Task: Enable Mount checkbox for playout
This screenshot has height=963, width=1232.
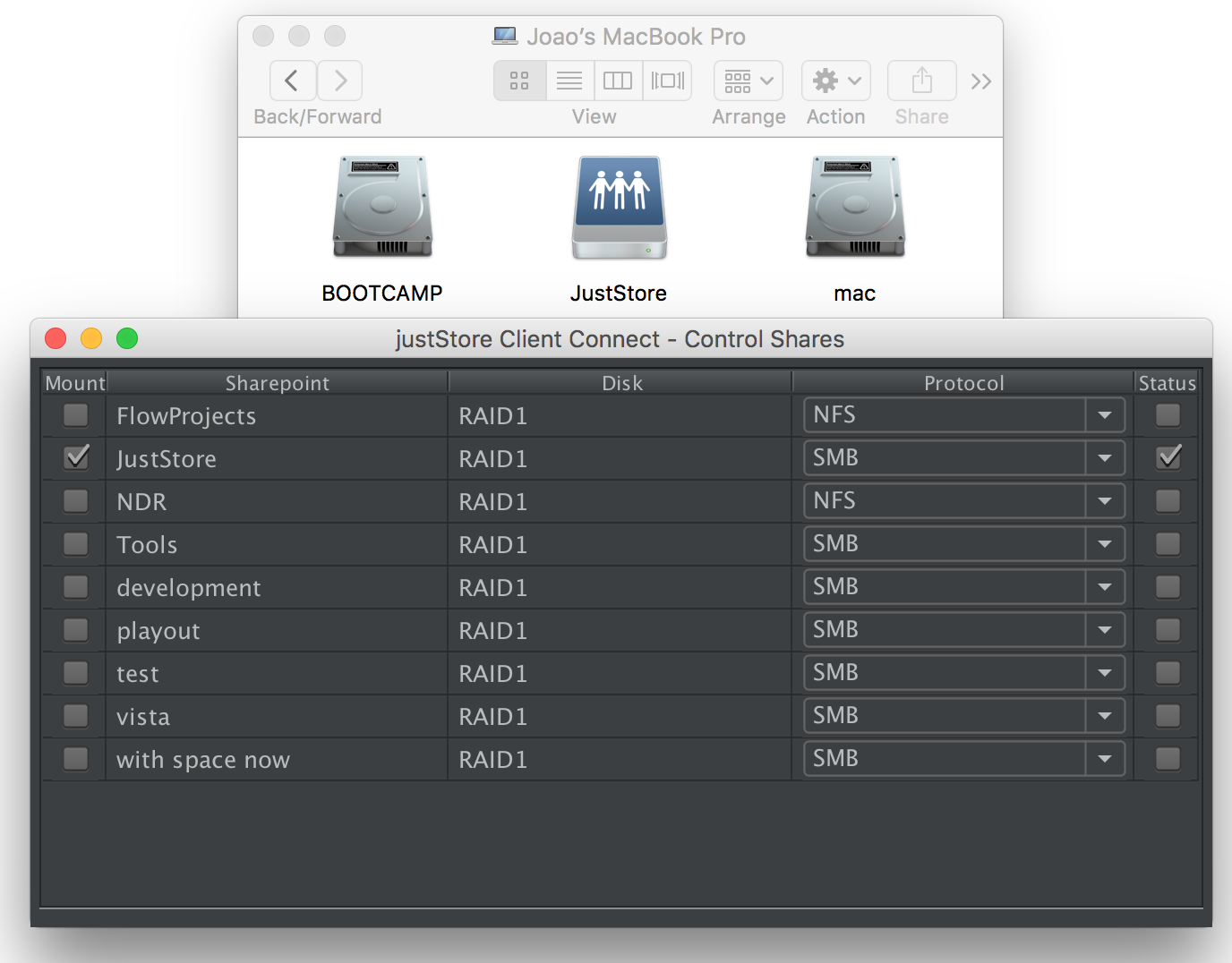Action: click(x=76, y=630)
